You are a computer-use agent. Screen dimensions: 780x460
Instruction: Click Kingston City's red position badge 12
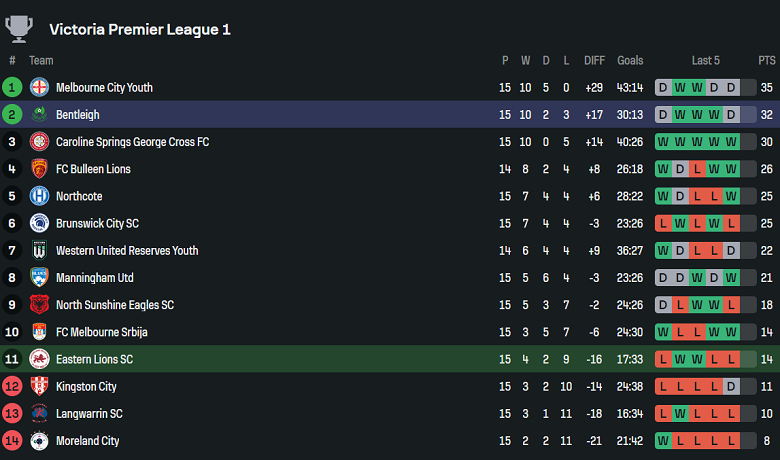click(x=12, y=386)
